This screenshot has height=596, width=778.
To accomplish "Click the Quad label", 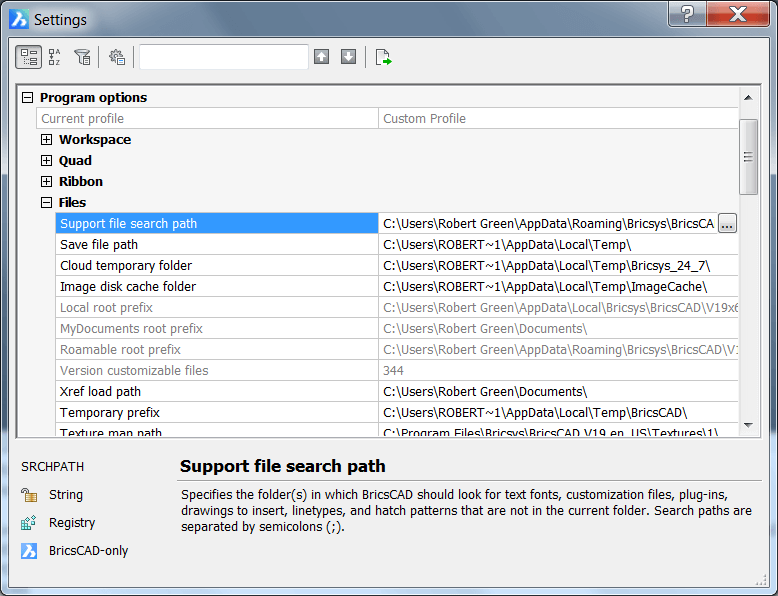I will click(x=75, y=160).
